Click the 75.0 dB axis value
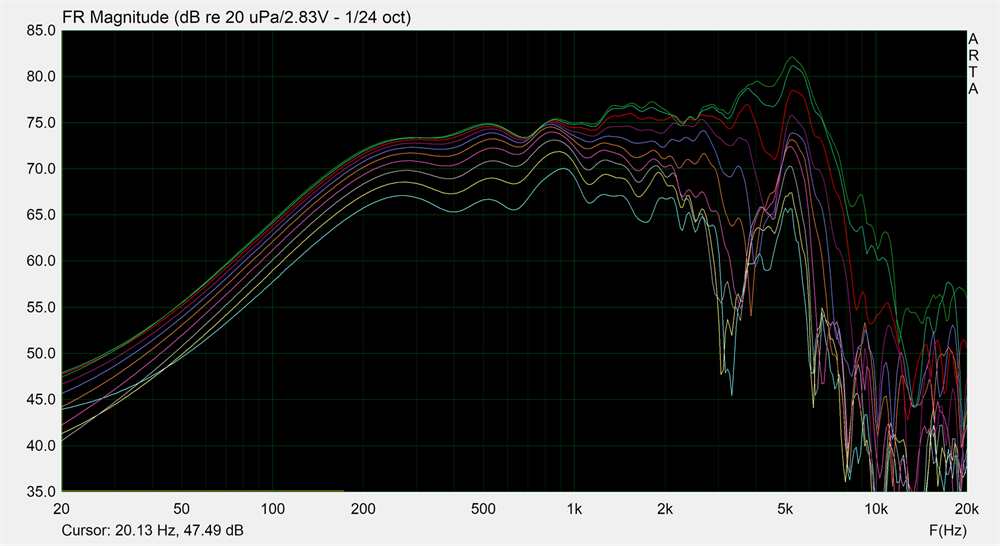Image resolution: width=1000 pixels, height=546 pixels. 41,123
